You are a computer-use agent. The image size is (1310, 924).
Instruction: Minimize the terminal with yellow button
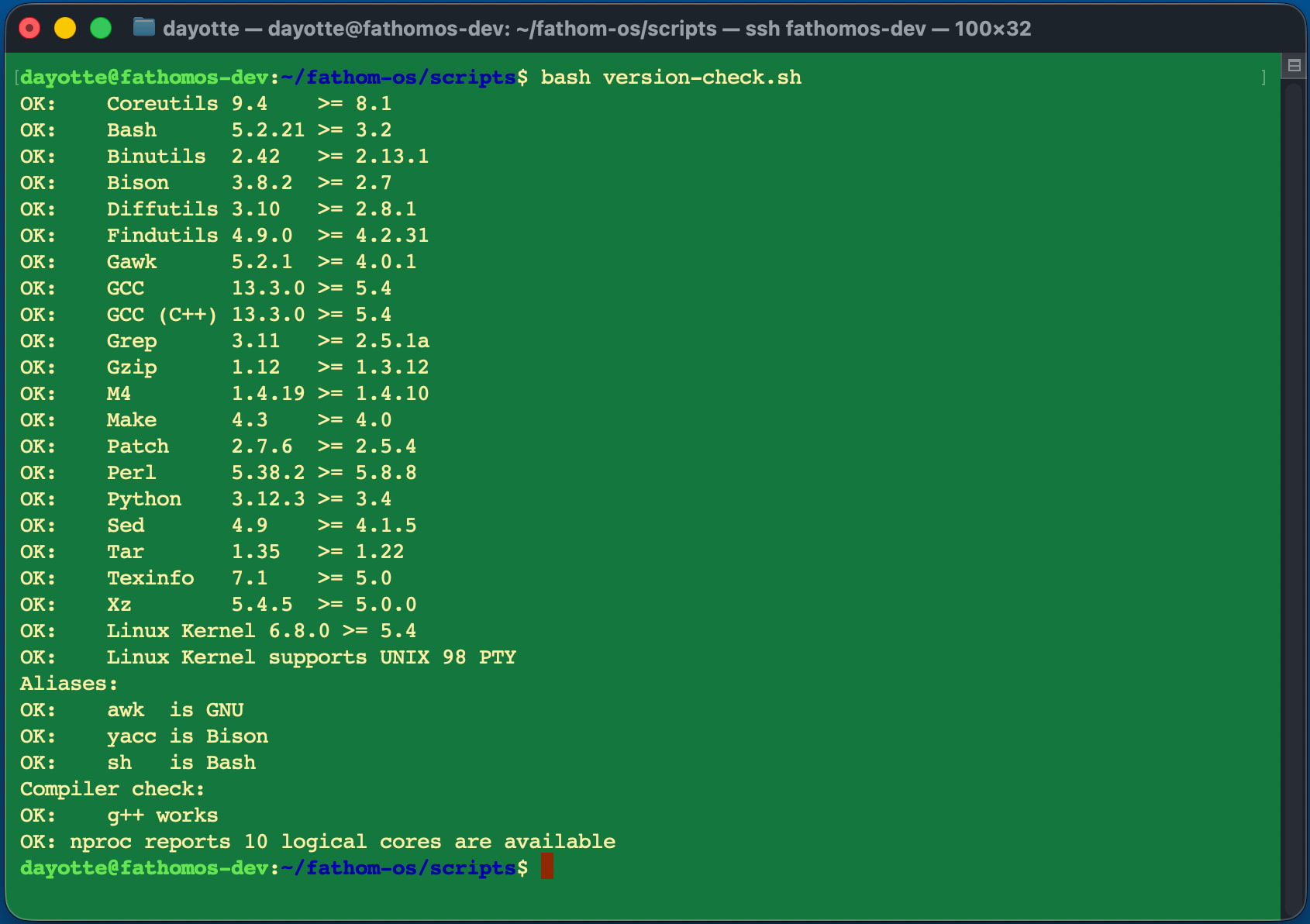click(x=65, y=29)
